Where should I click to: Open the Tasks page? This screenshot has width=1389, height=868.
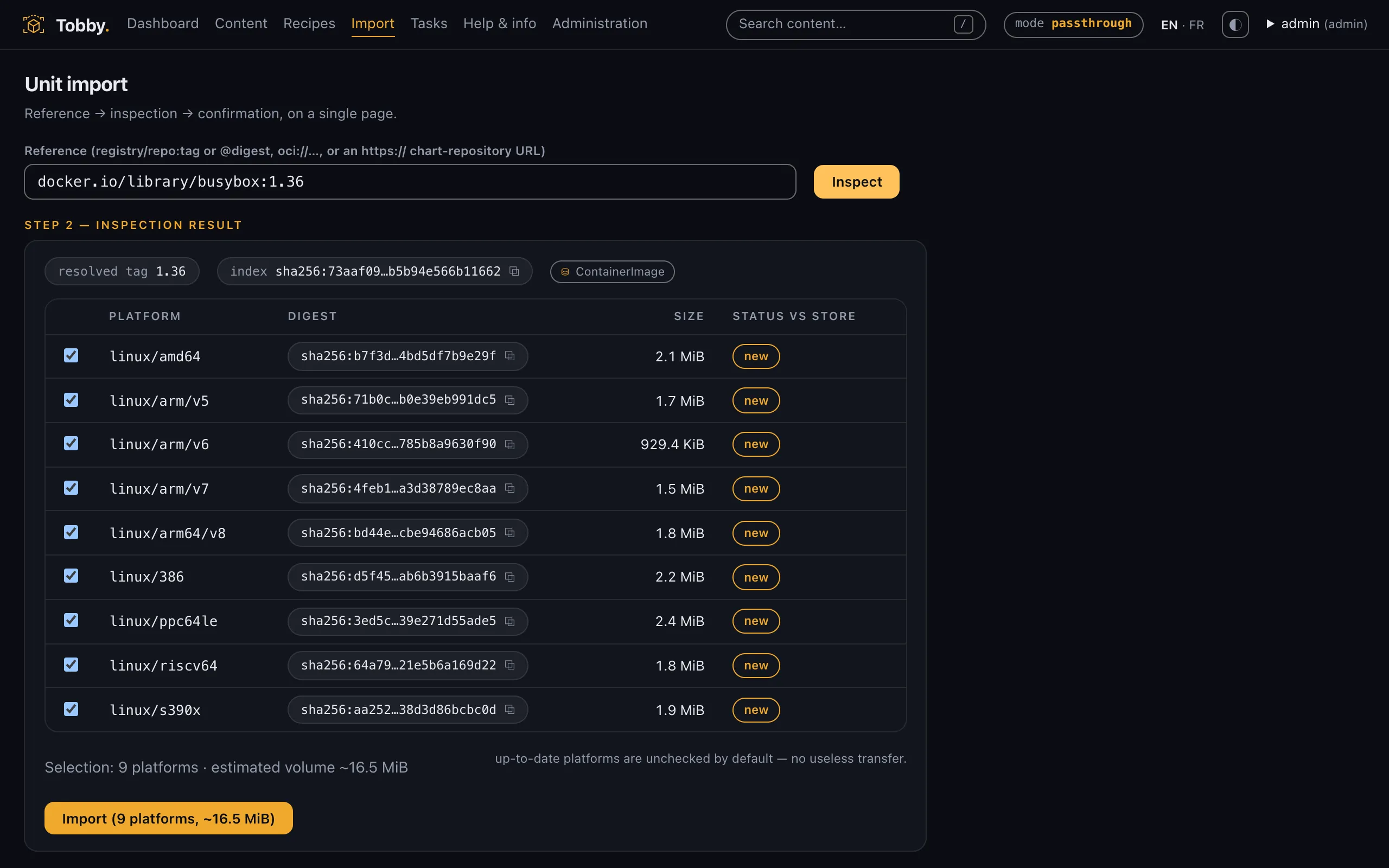point(429,23)
